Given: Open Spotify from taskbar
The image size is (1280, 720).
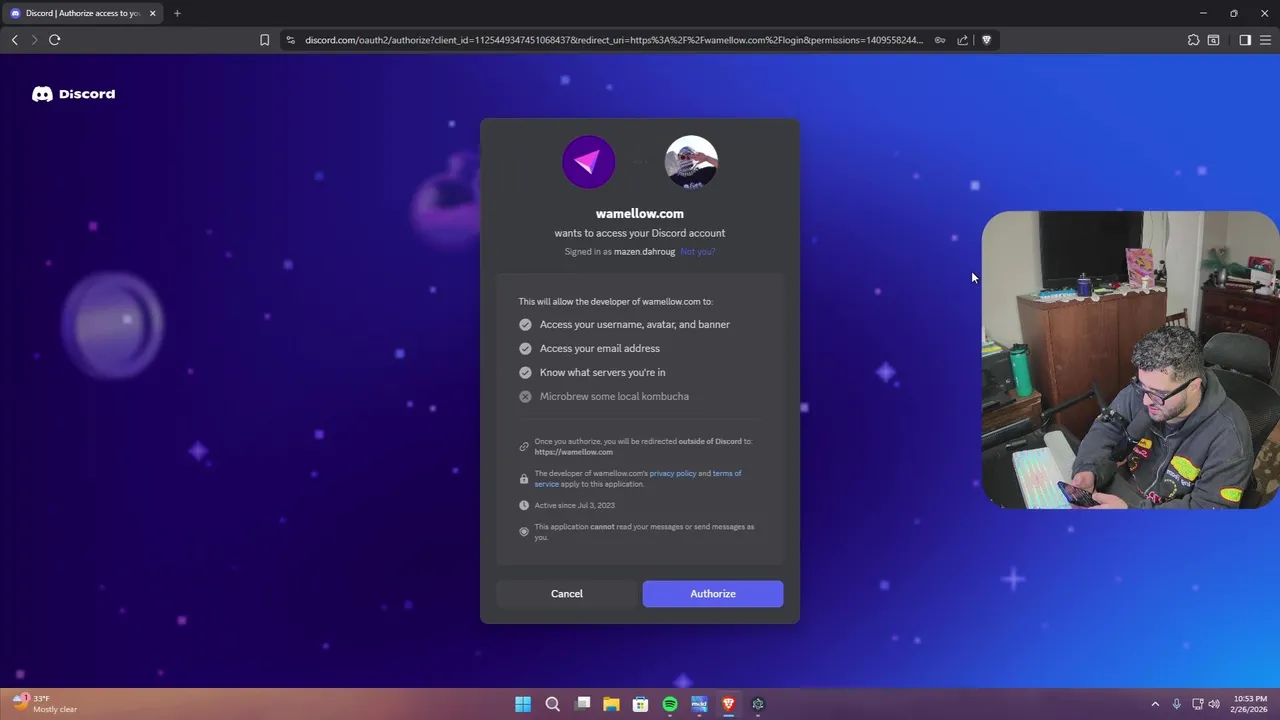Looking at the screenshot, I should [x=670, y=704].
